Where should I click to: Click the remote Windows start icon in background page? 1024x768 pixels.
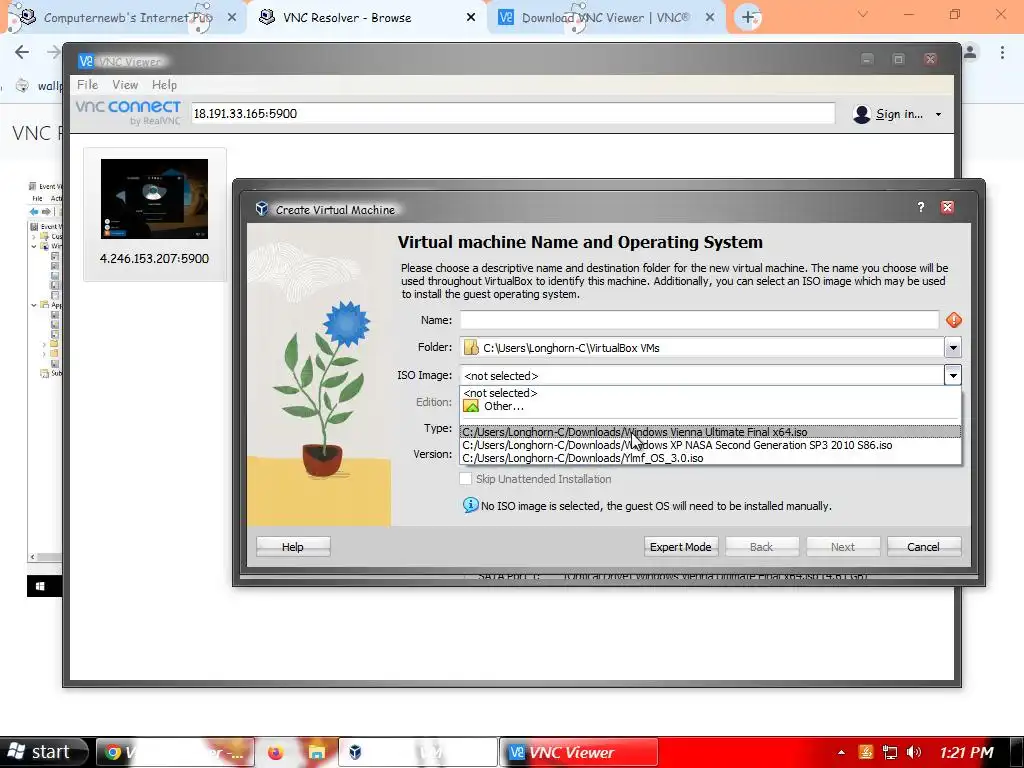click(x=40, y=586)
